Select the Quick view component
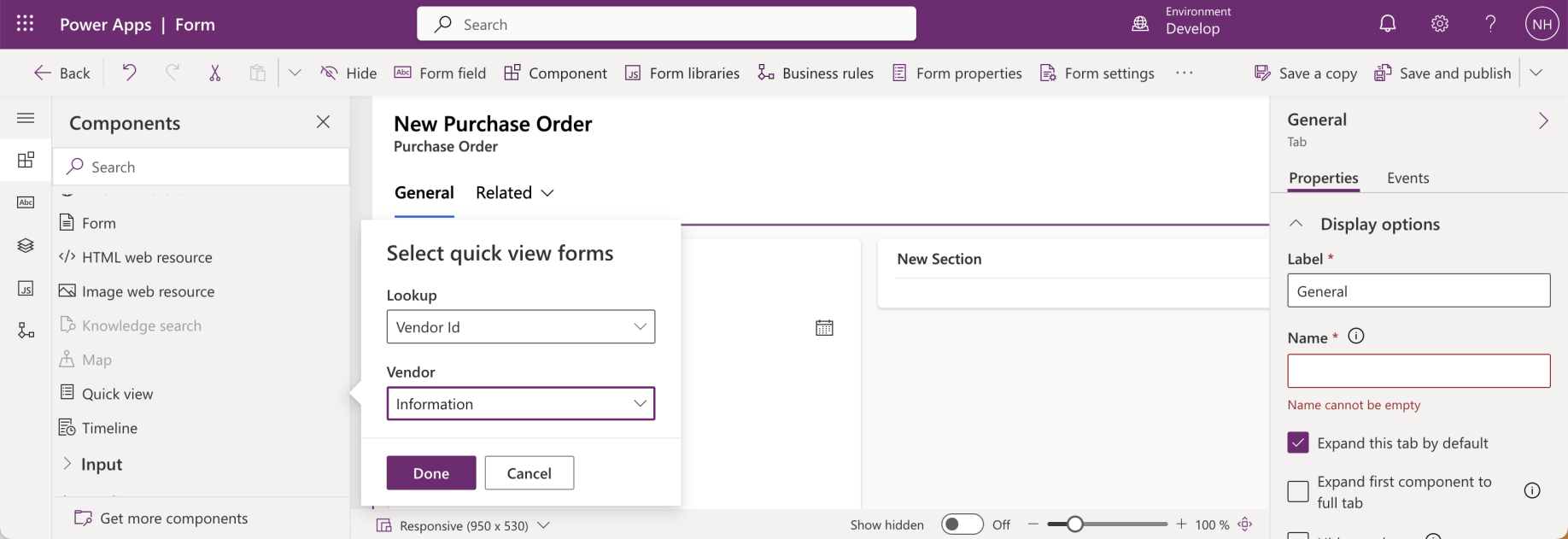1568x539 pixels. click(106, 393)
